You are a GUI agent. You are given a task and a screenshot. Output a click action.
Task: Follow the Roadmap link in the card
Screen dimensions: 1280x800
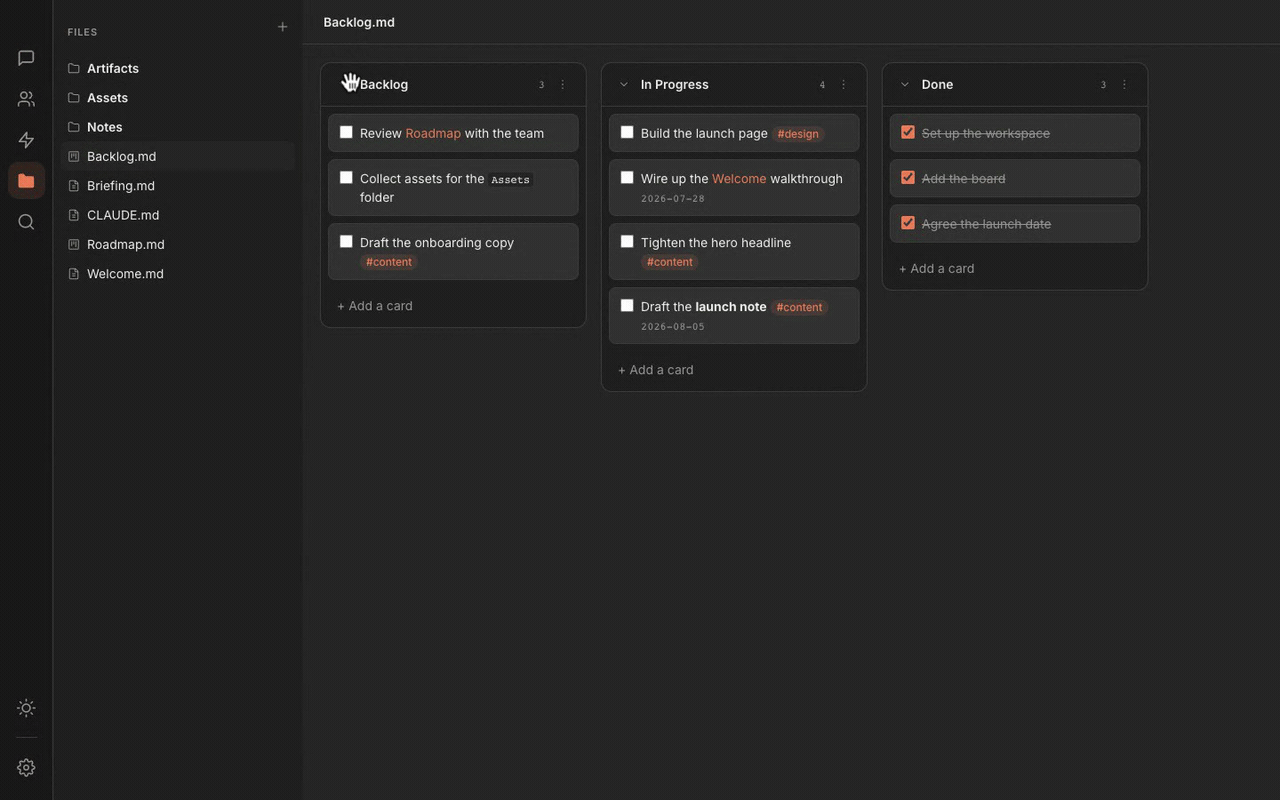[x=433, y=133]
